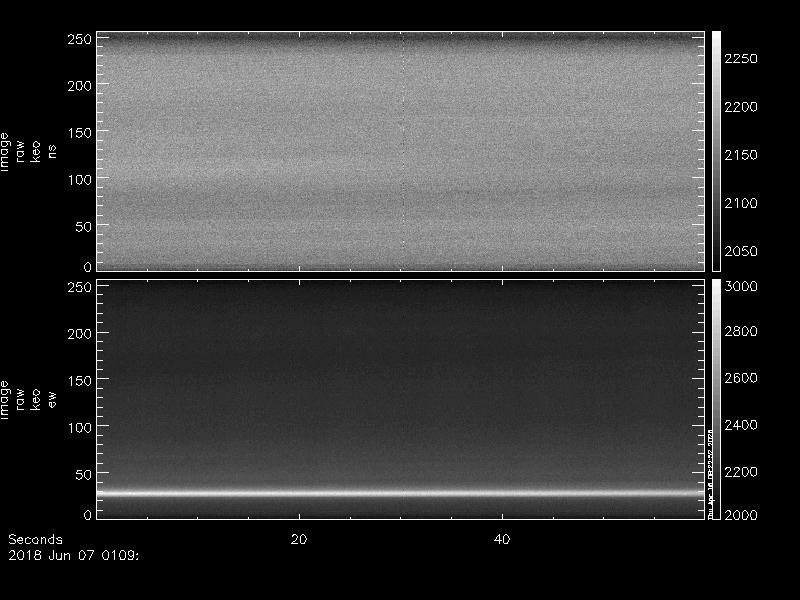Image resolution: width=800 pixels, height=600 pixels.
Task: Click the 3000 value on lower colorbar
Action: point(743,286)
